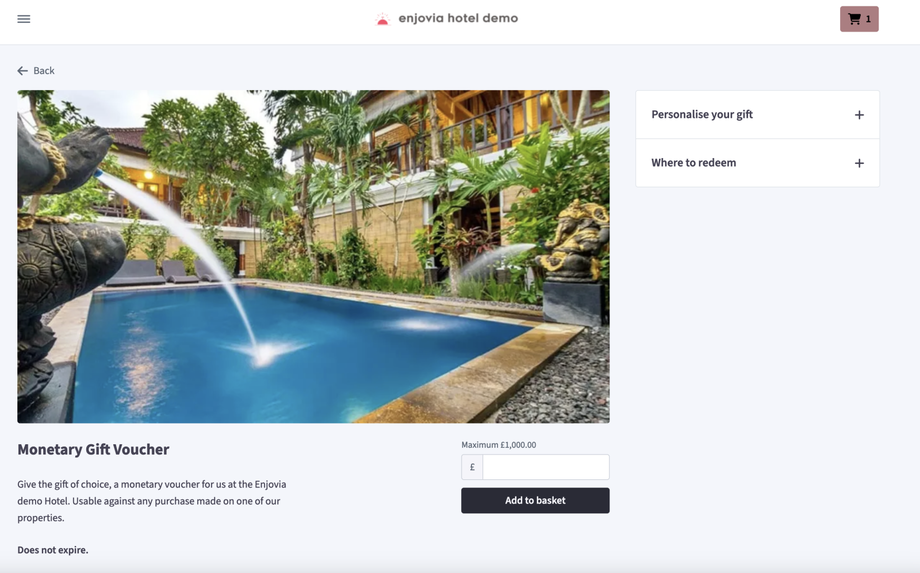Open the hamburger navigation menu
The width and height of the screenshot is (920, 573).
[x=23, y=19]
